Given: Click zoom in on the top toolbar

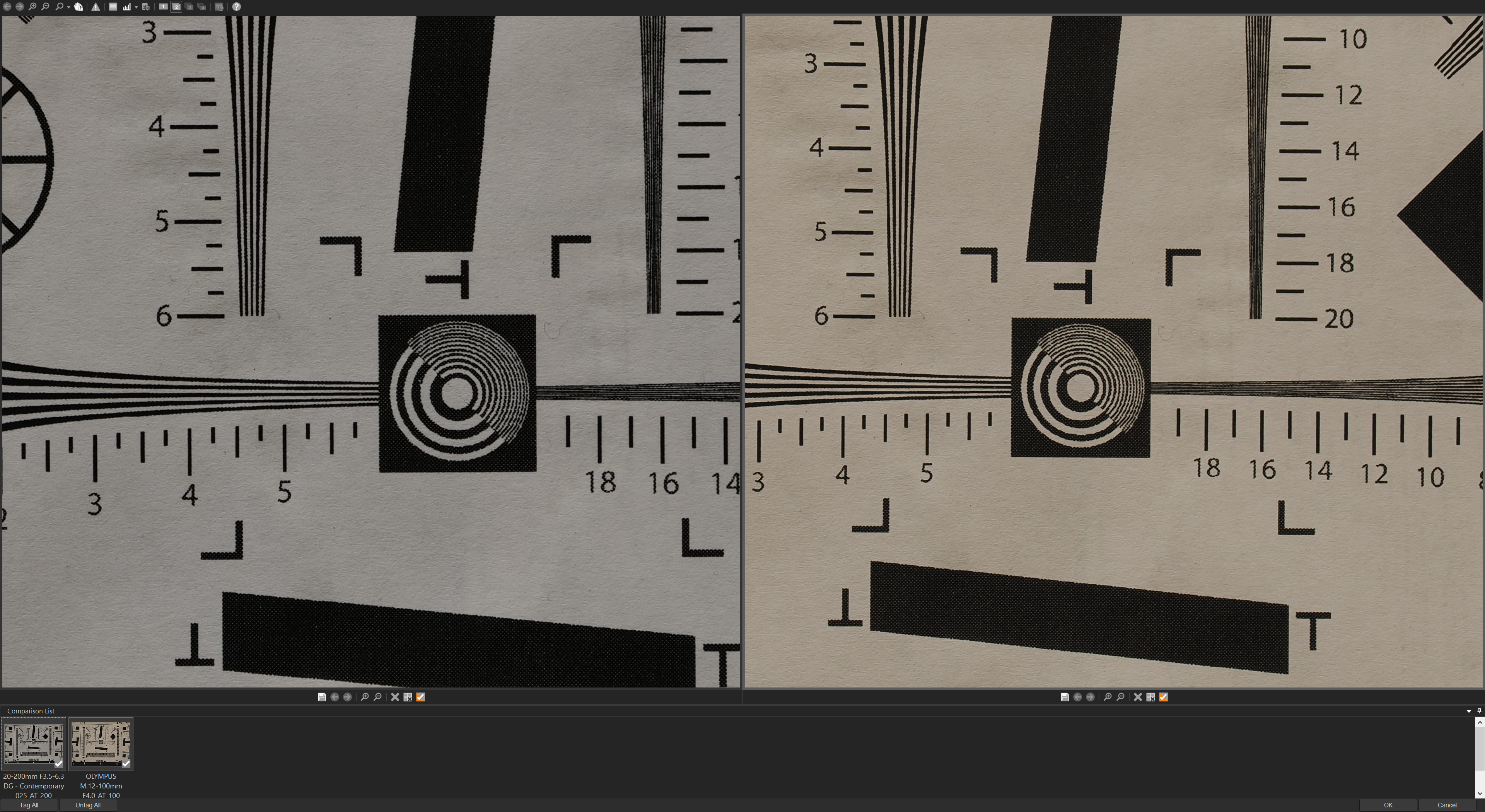Looking at the screenshot, I should click(x=32, y=7).
